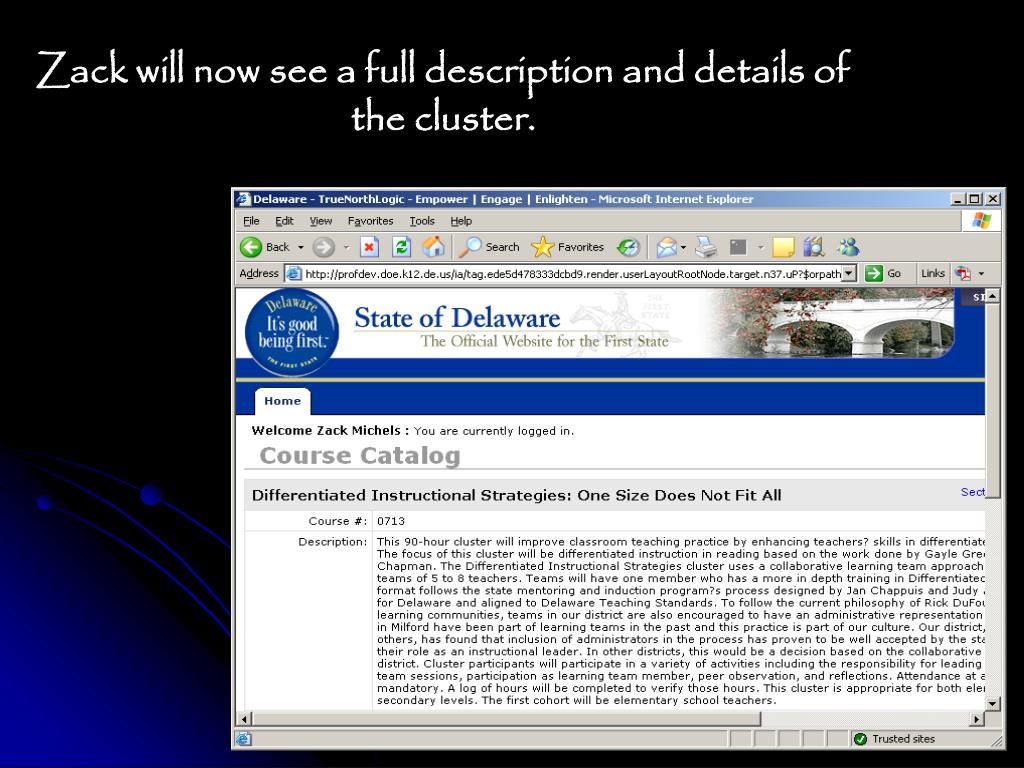Viewport: 1024px width, 768px height.
Task: Click the Trusted sites status indicator
Action: [x=895, y=739]
